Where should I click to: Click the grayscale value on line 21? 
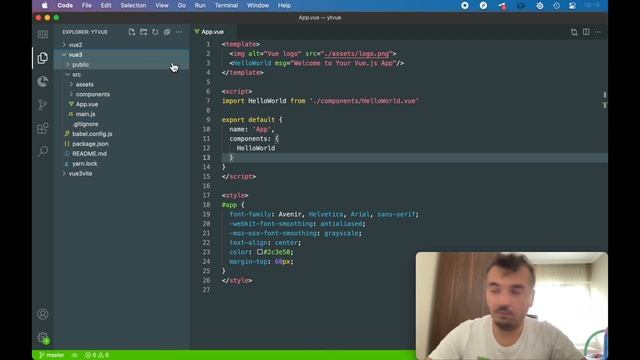coord(341,233)
